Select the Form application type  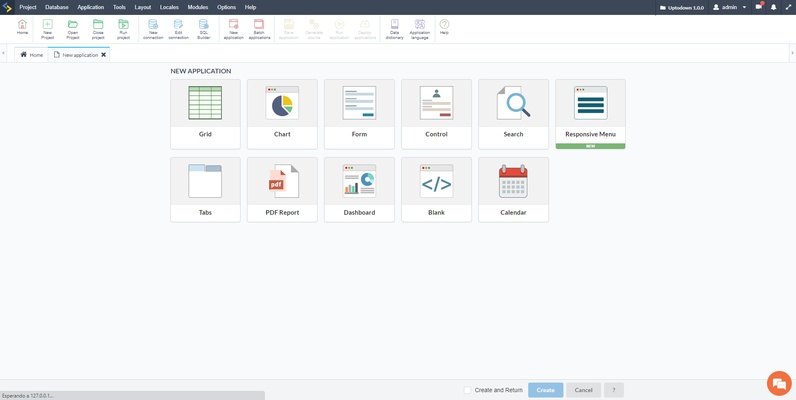click(x=359, y=114)
